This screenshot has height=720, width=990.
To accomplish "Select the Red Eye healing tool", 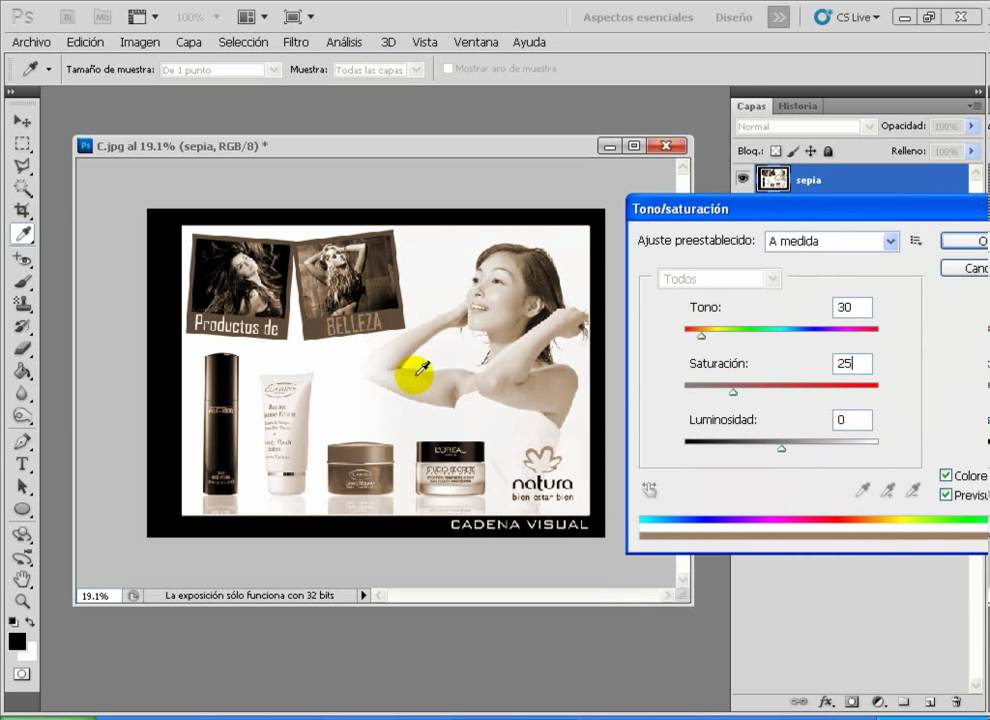I will click(x=22, y=259).
